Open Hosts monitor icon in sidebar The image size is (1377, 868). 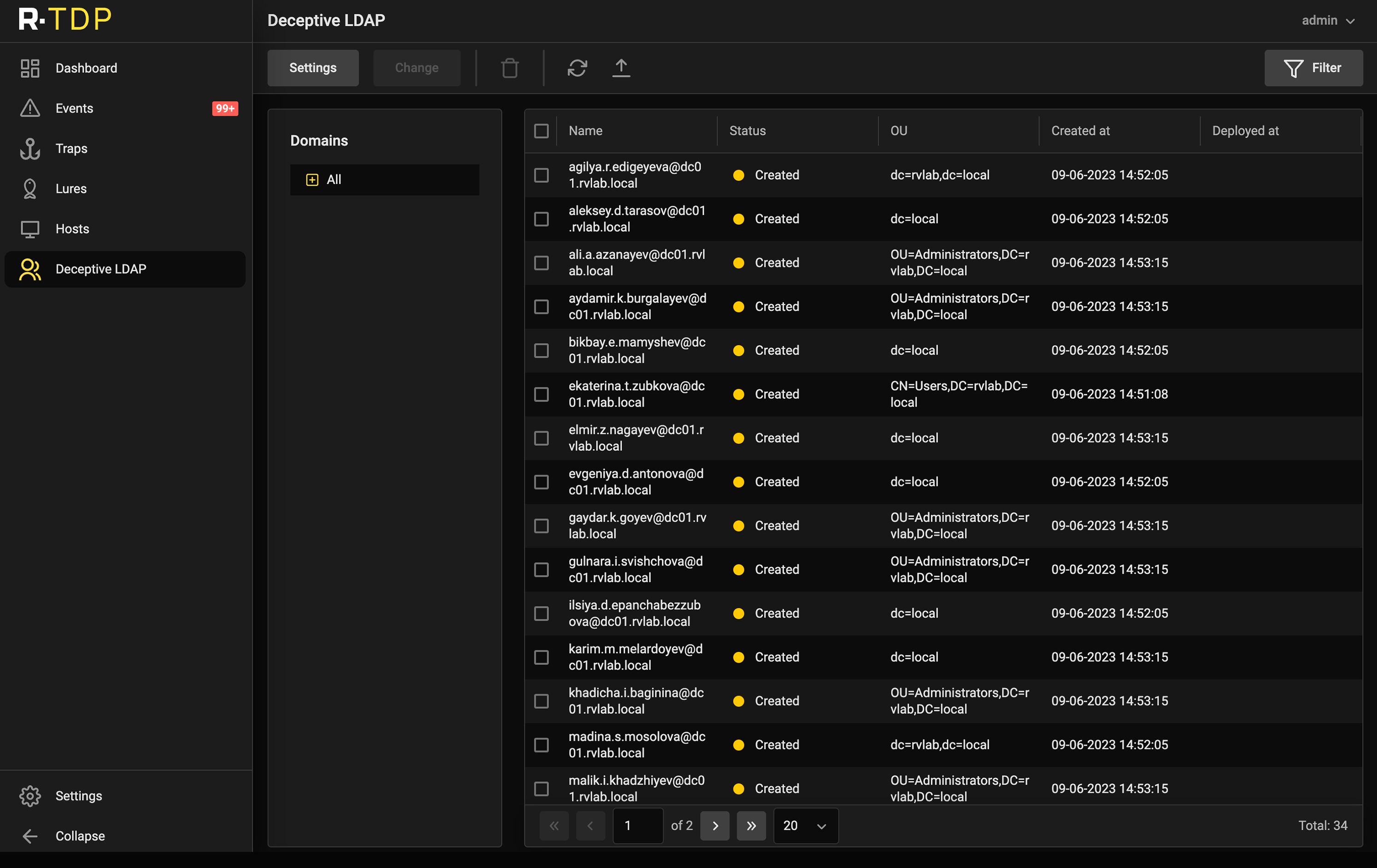(x=30, y=229)
